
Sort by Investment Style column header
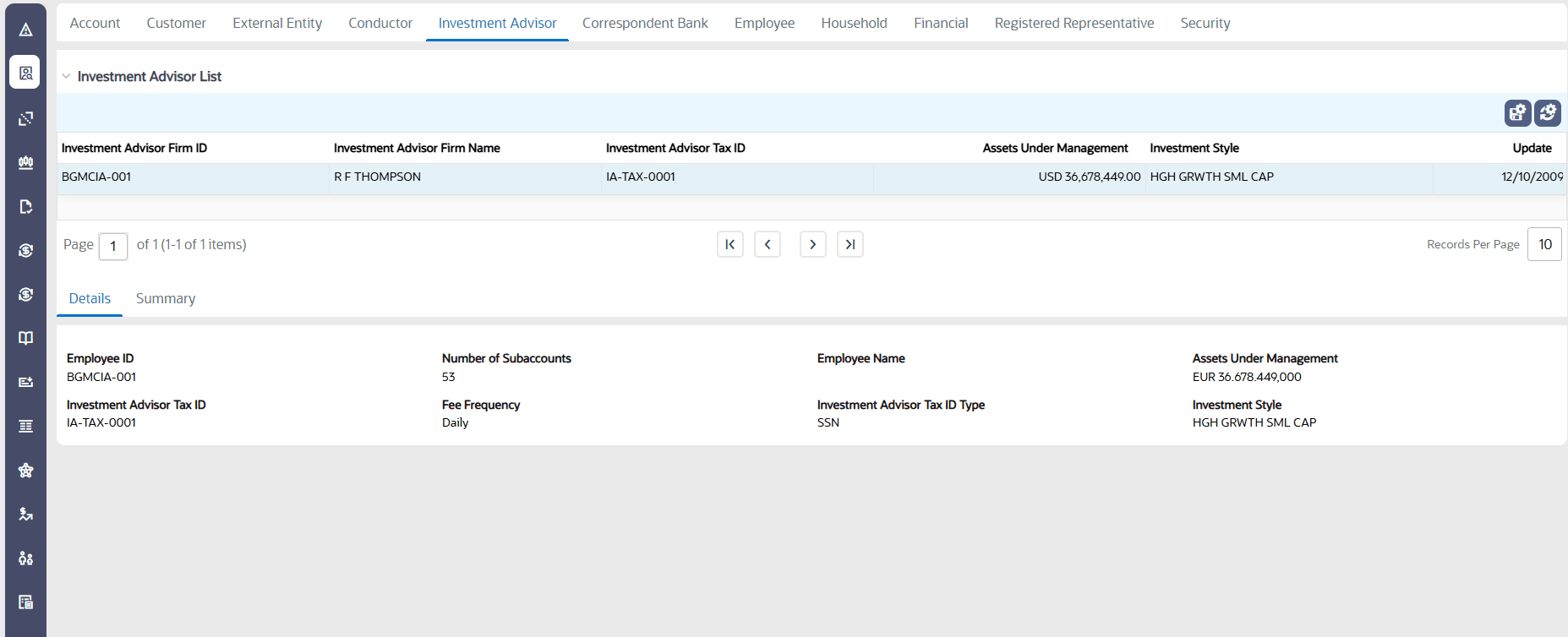[x=1194, y=148]
